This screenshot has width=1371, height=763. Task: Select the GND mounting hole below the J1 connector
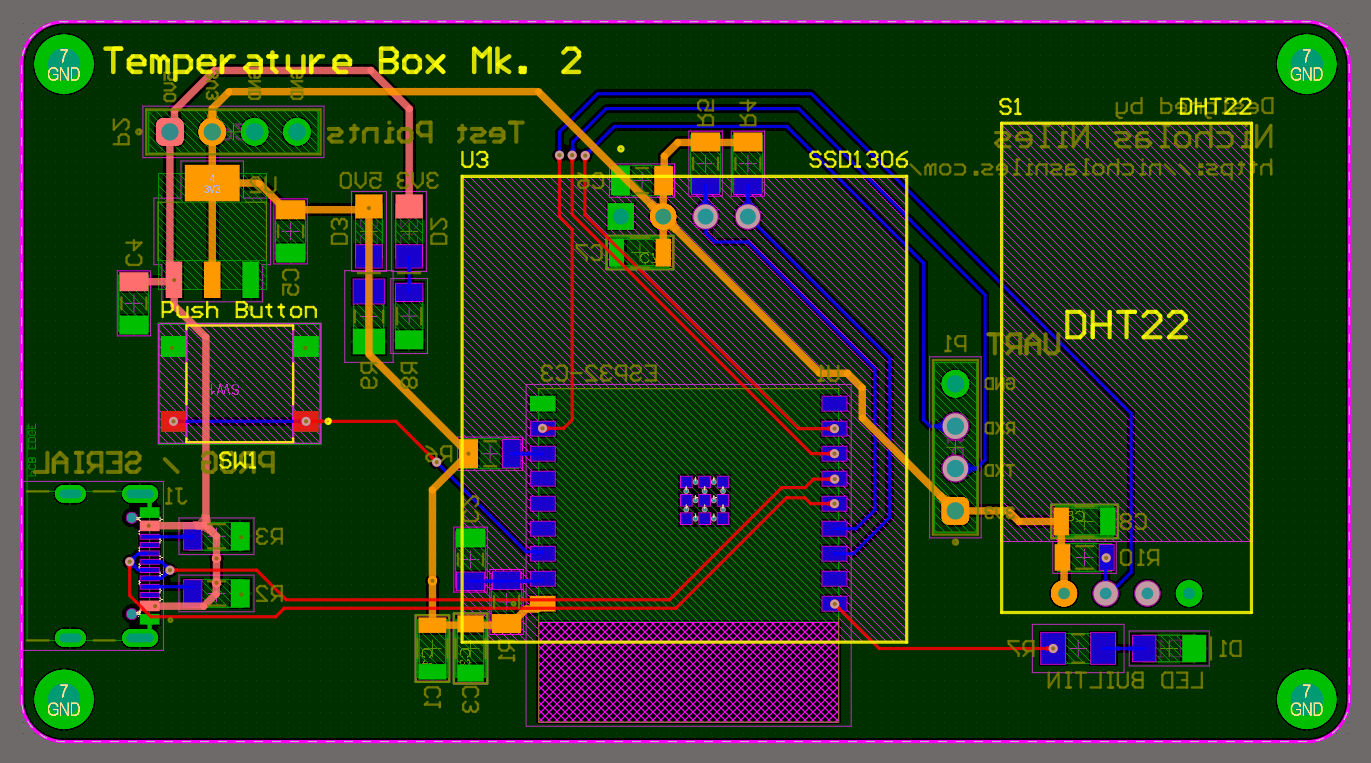(64, 700)
